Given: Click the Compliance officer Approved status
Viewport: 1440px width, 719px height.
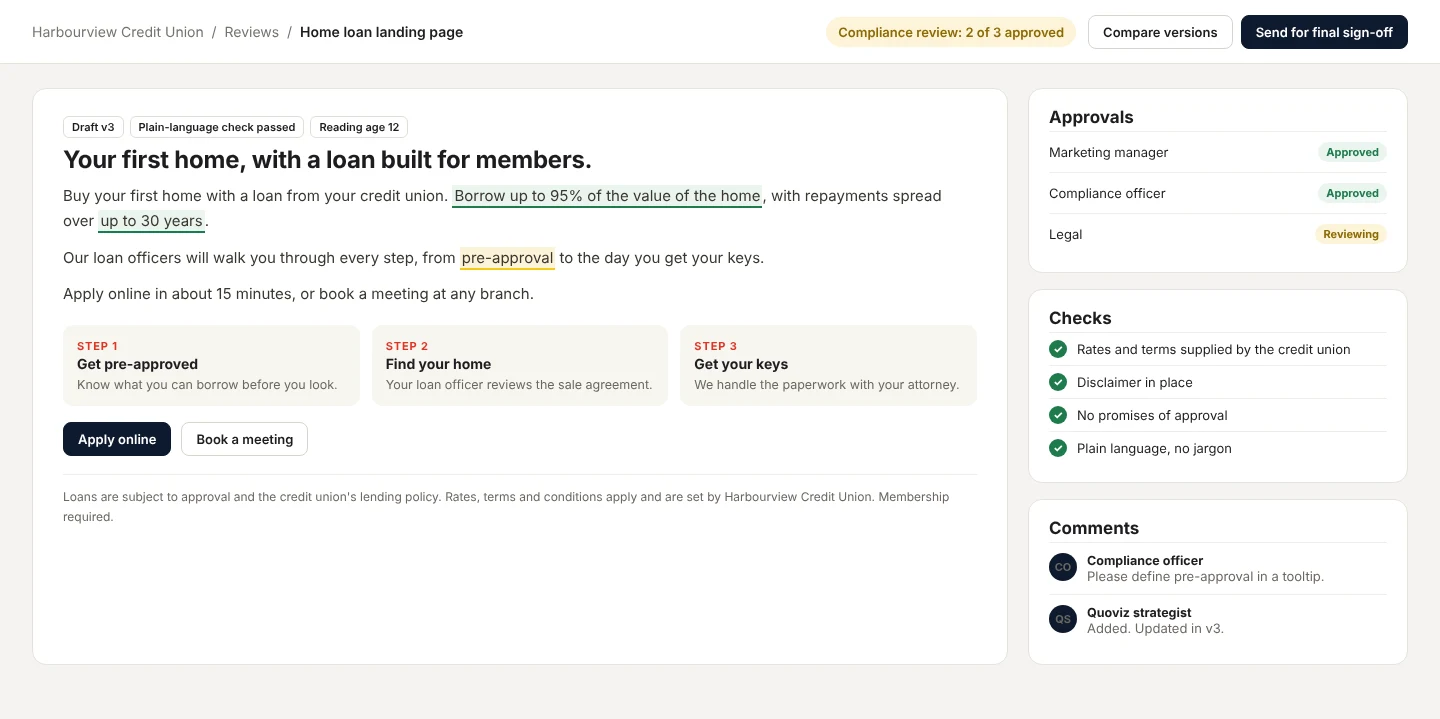Looking at the screenshot, I should (1352, 193).
